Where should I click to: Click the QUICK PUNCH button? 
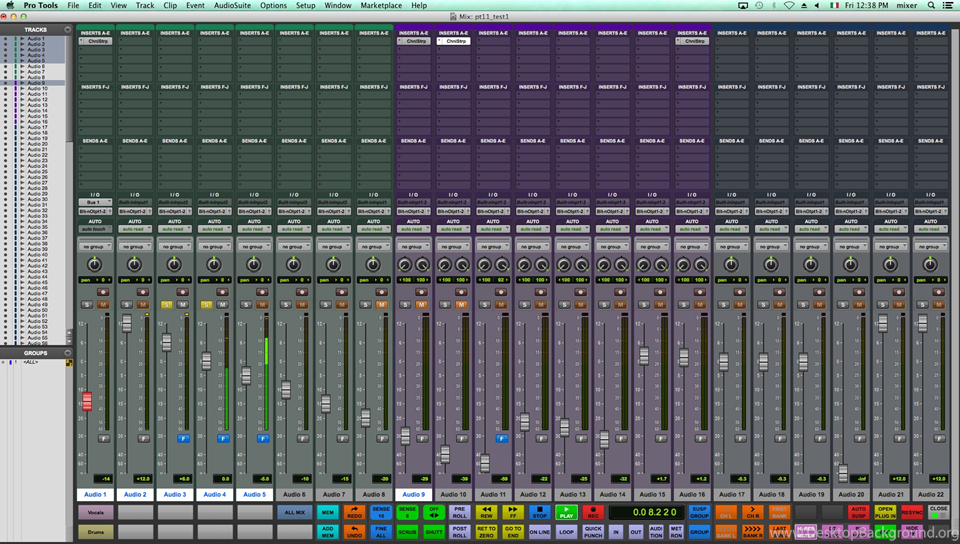(593, 532)
